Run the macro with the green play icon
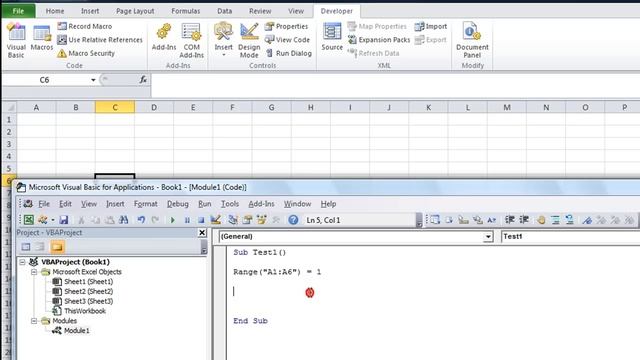Screen dimensions: 640x360 click(x=173, y=220)
